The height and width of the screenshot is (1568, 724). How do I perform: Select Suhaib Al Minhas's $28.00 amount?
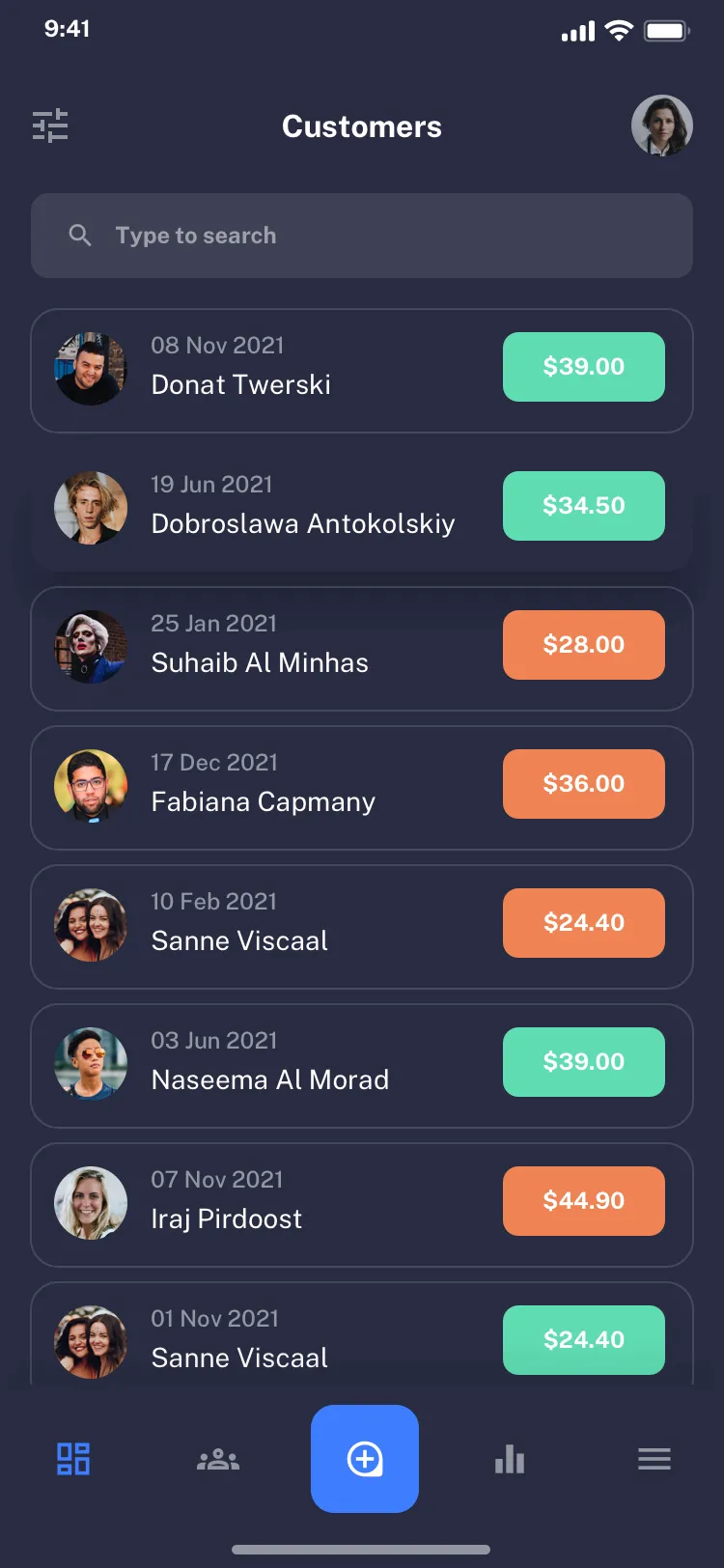[583, 645]
